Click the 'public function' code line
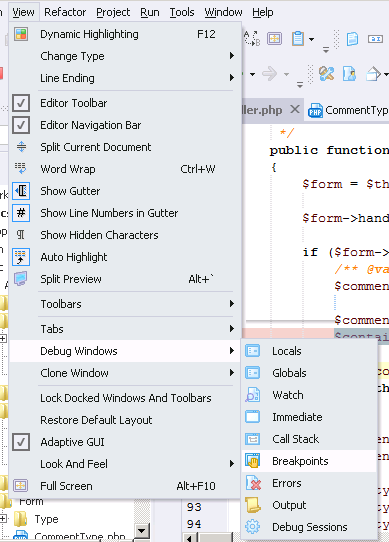Screen dimensions: 389x542 (x=329, y=150)
